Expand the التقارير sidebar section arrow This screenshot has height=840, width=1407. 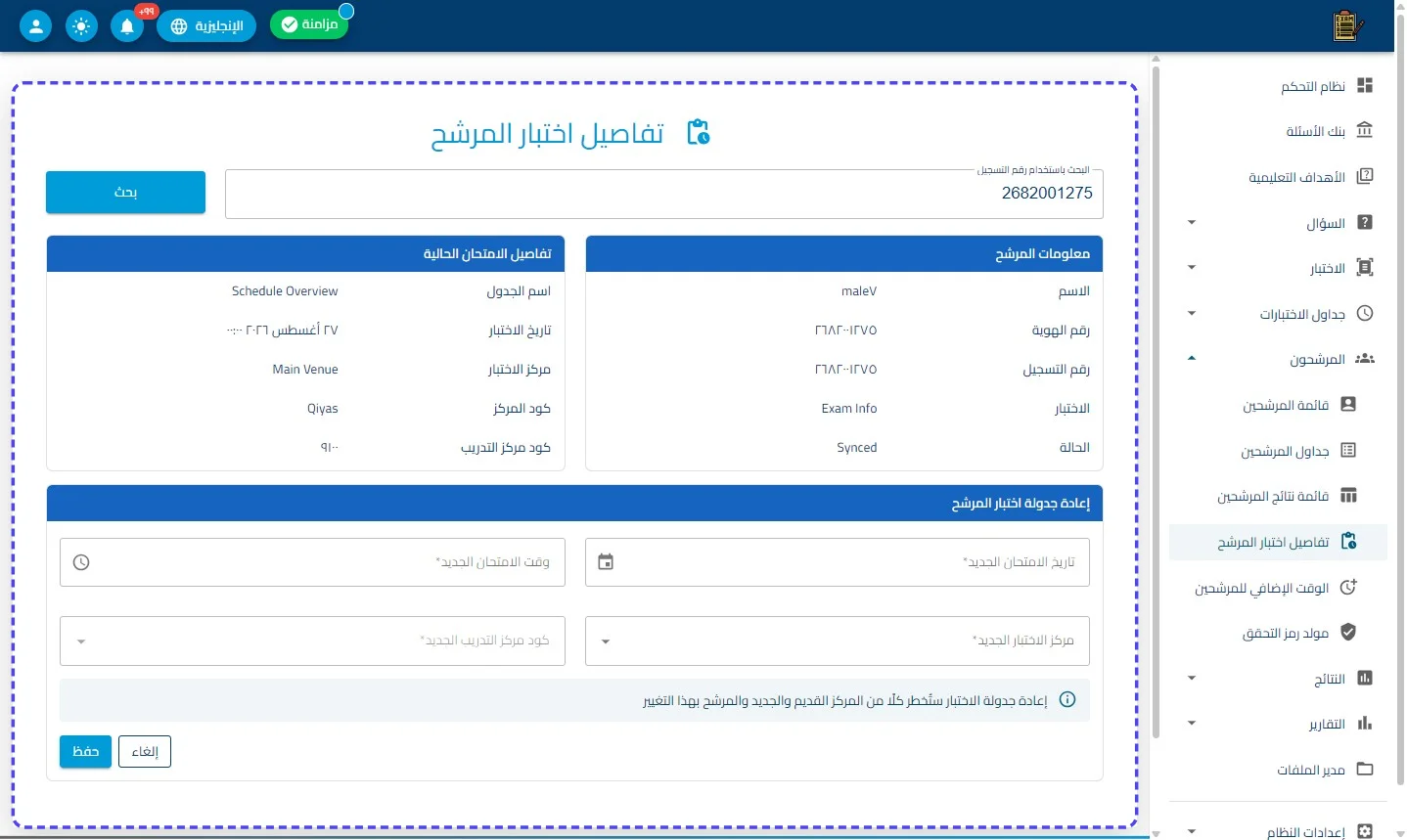[1192, 724]
